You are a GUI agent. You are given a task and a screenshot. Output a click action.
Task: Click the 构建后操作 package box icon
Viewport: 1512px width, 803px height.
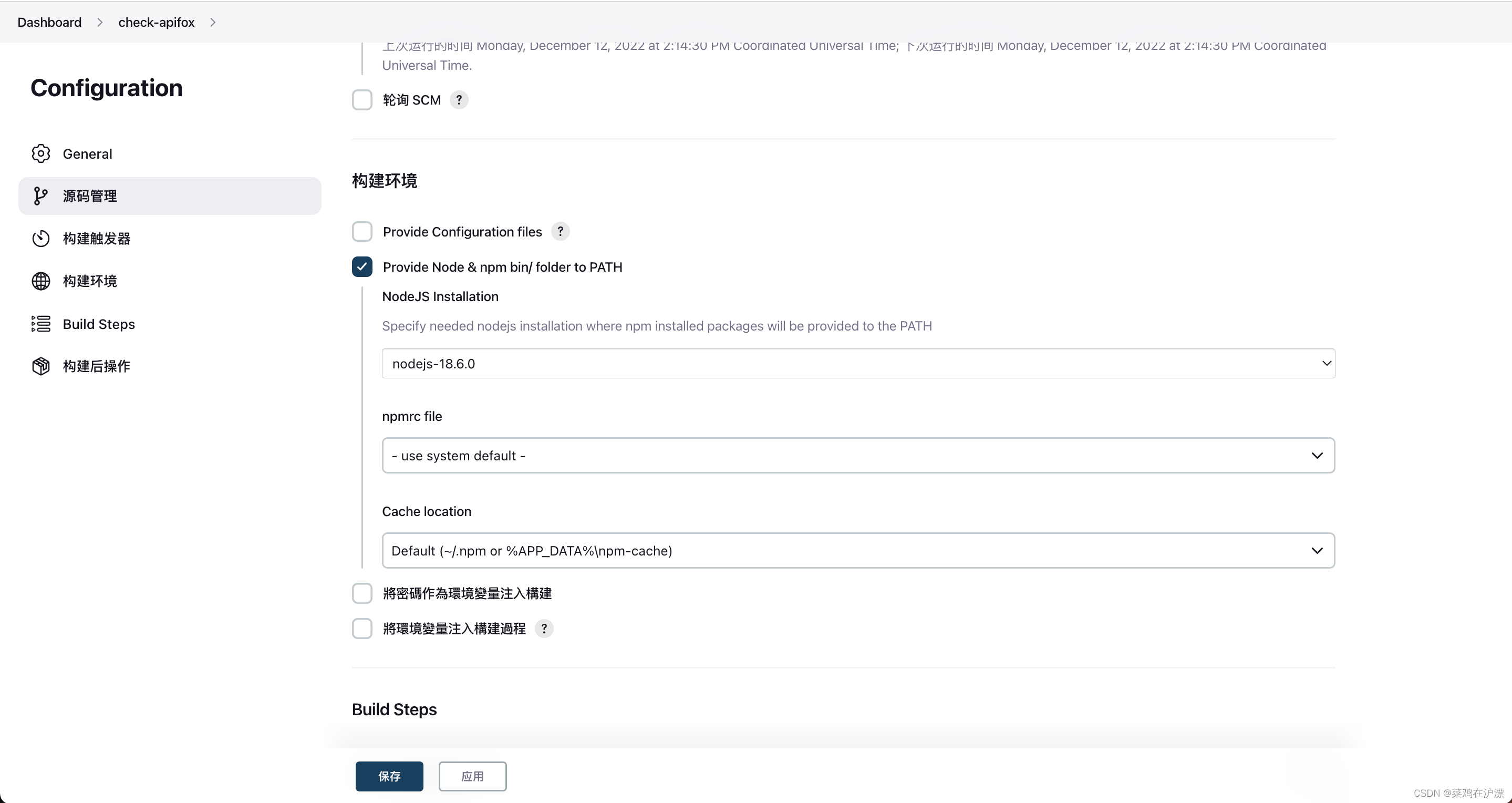[x=40, y=366]
